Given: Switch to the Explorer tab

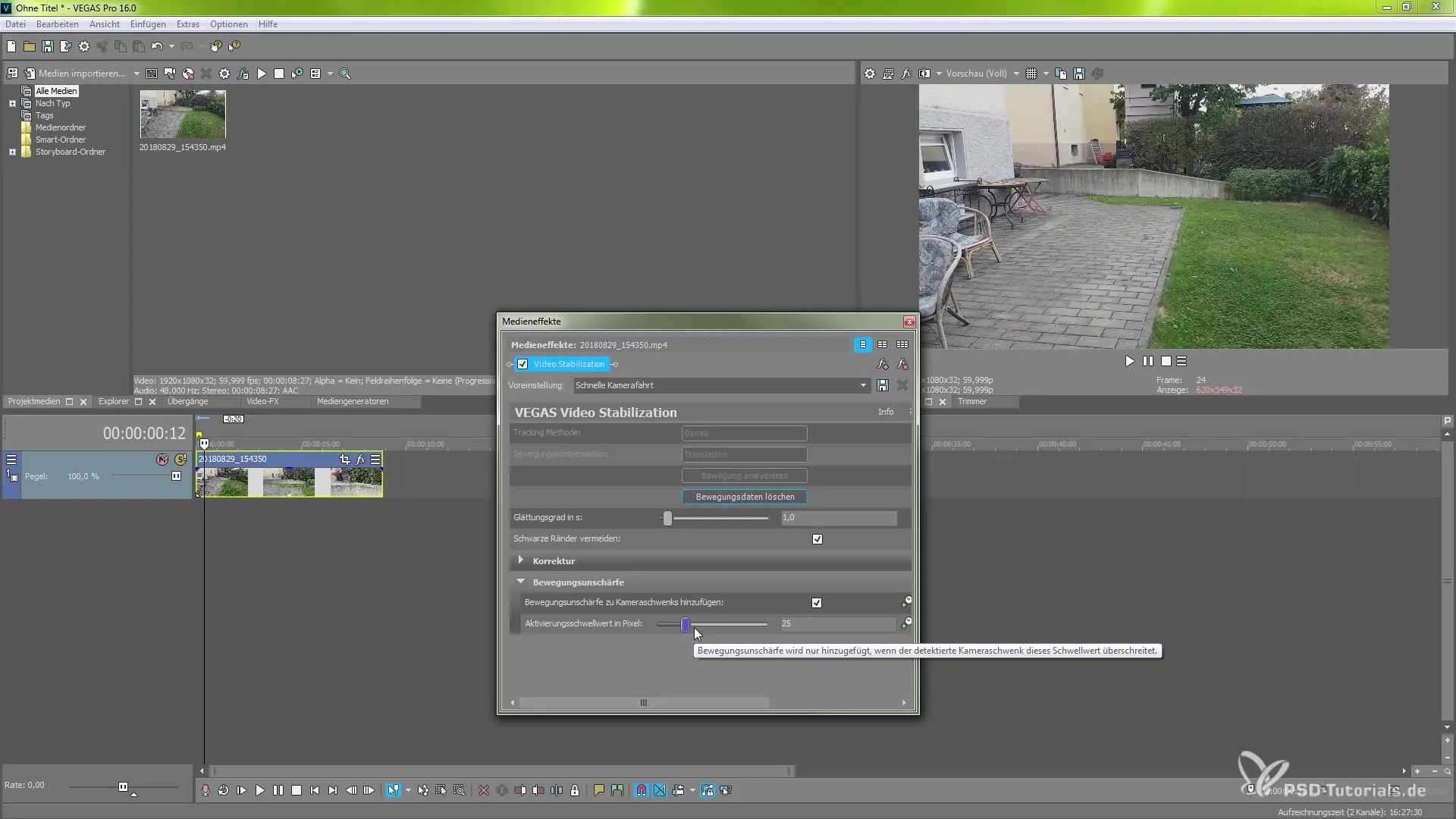Looking at the screenshot, I should click(x=114, y=401).
